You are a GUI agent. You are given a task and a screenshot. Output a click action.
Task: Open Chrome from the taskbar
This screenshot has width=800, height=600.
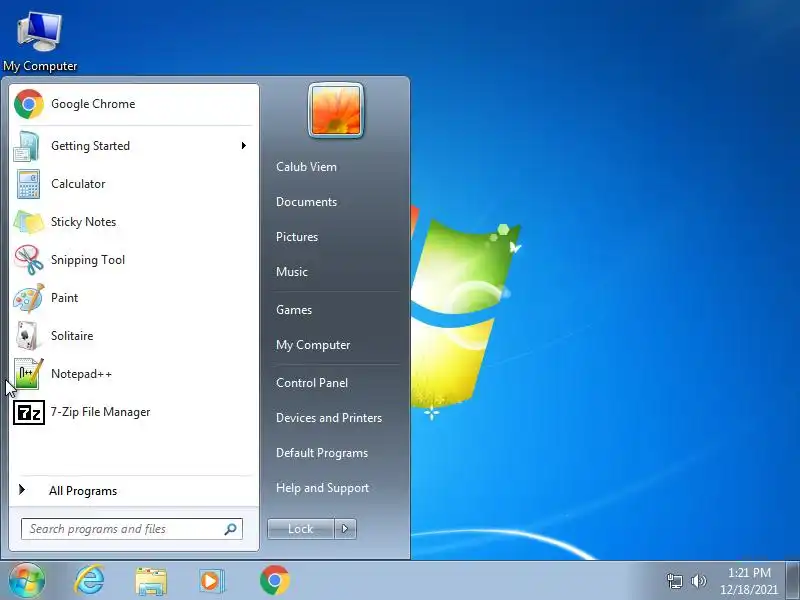[x=274, y=581]
